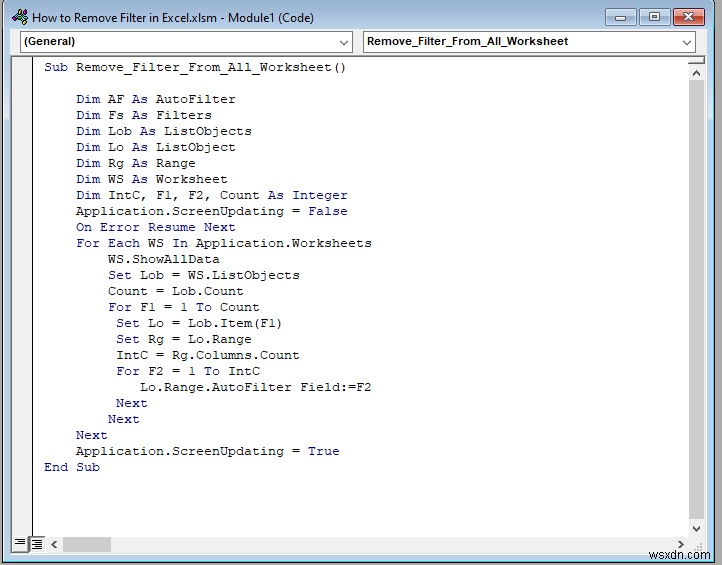Click the 'For F1 = 1 To Count' line
Viewport: 722px width, 565px height.
click(184, 307)
